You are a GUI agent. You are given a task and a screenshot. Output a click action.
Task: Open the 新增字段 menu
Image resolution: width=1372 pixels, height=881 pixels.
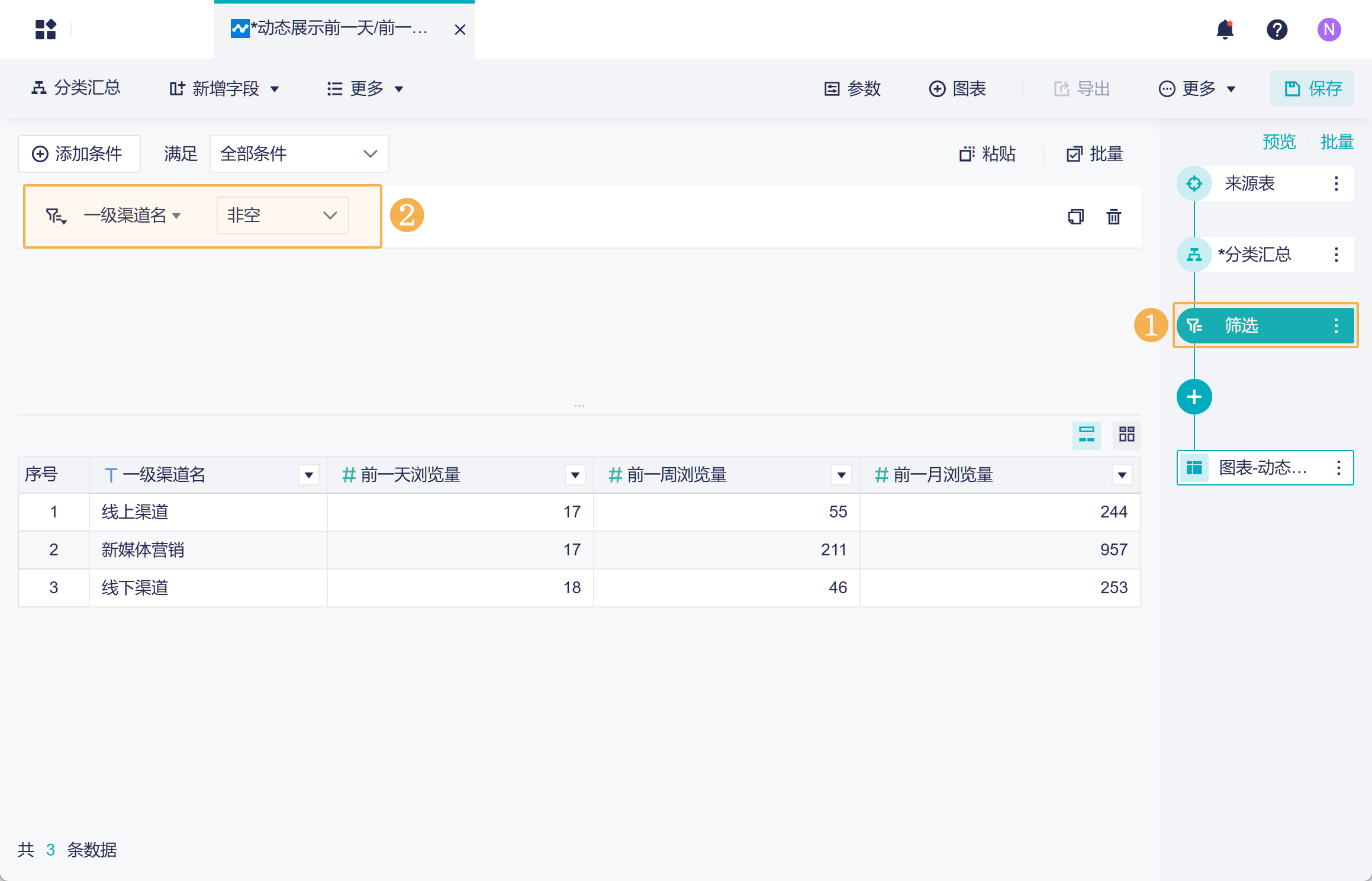[224, 89]
